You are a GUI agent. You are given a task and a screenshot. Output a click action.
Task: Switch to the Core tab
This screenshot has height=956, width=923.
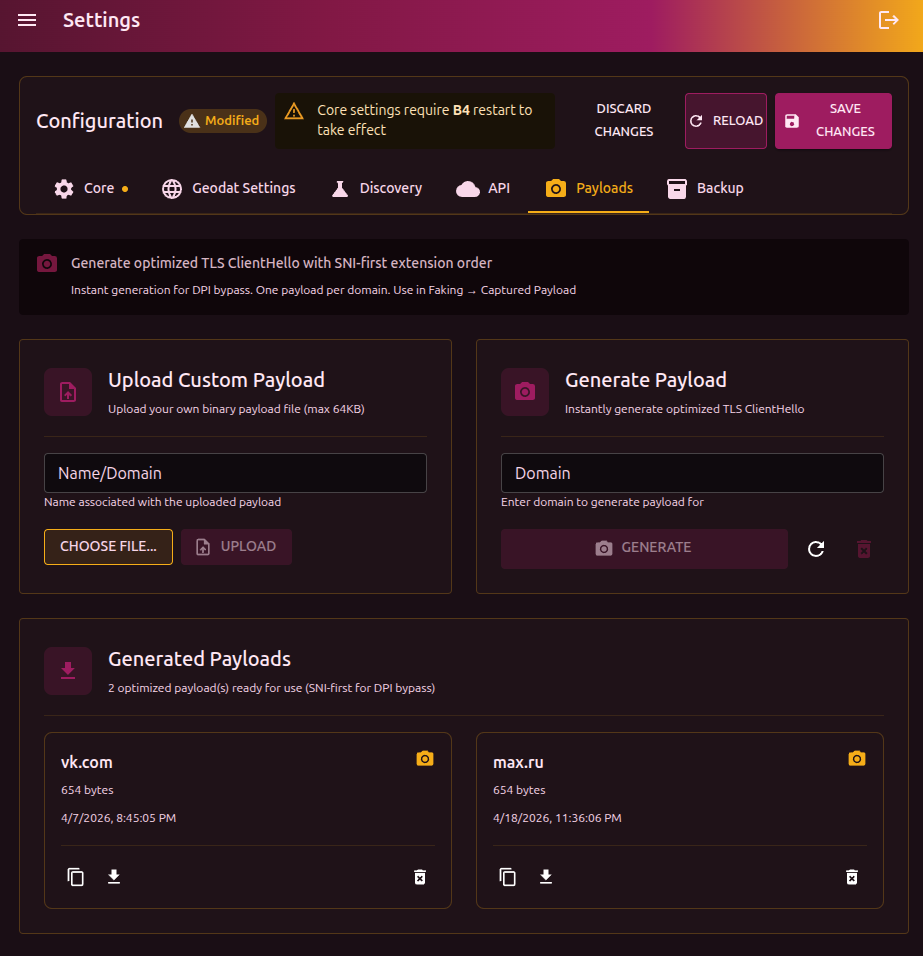[x=90, y=189]
